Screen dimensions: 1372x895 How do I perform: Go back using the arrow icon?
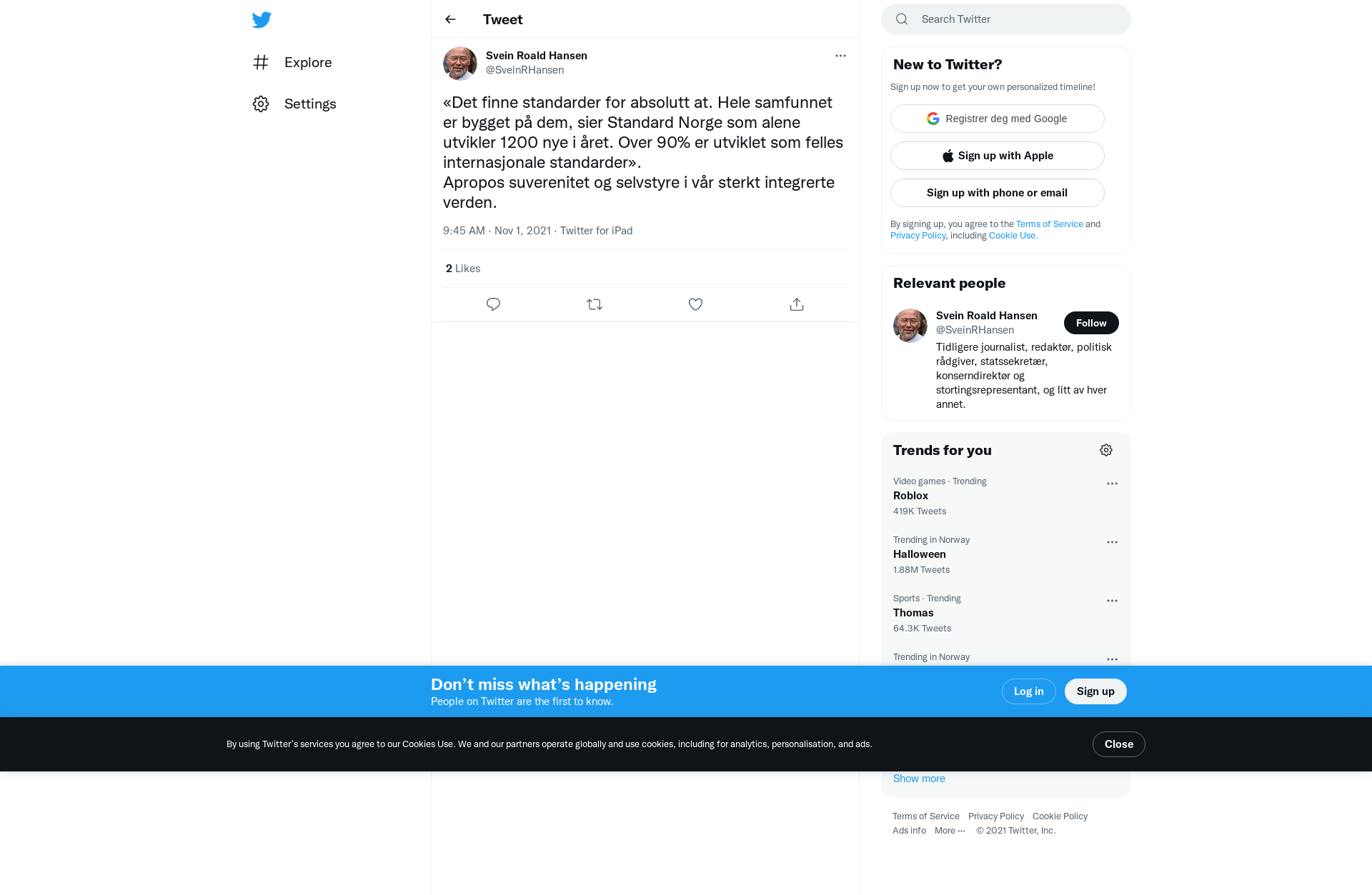point(450,19)
